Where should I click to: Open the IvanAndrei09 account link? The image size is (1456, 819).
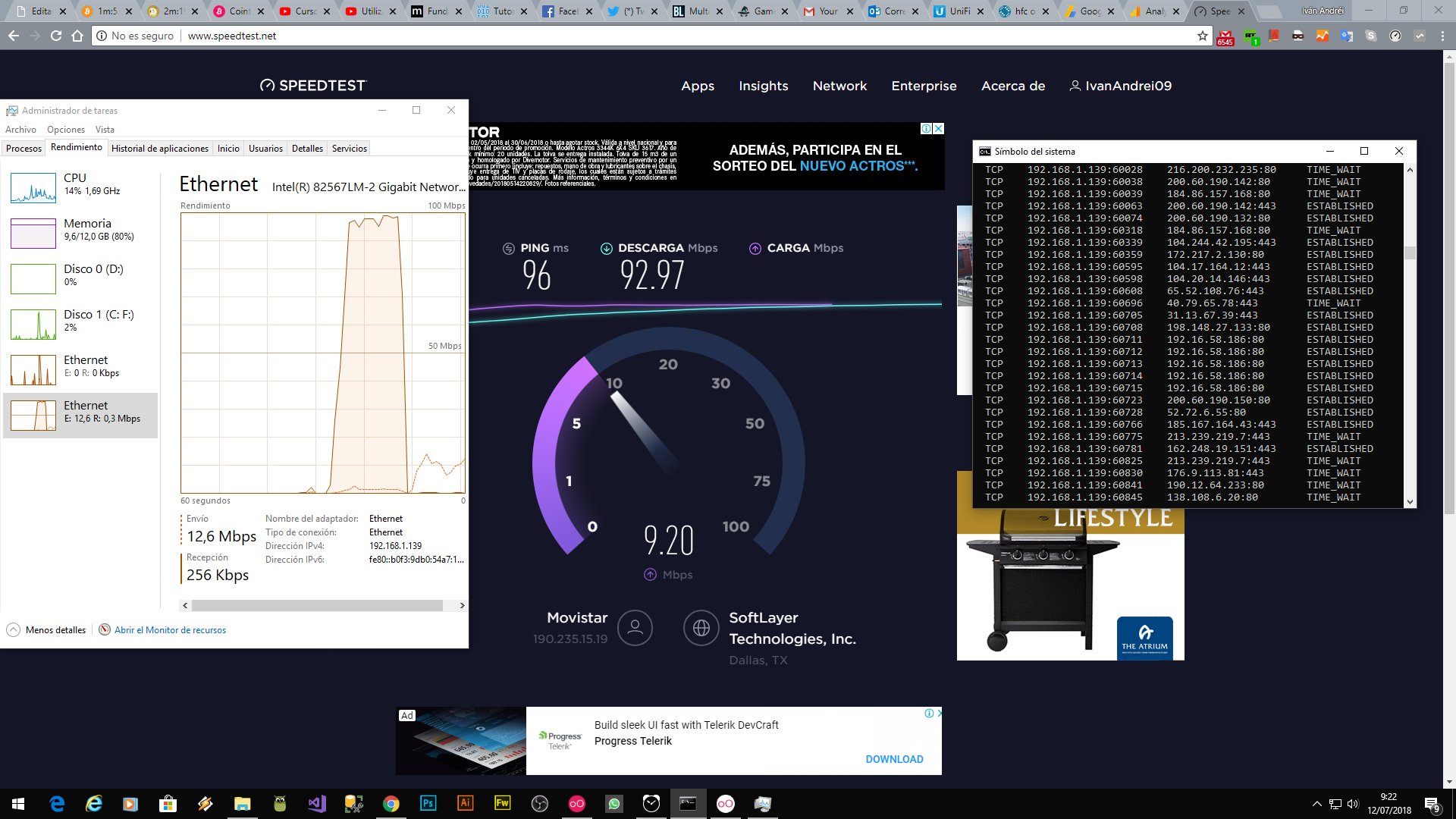pos(1121,86)
